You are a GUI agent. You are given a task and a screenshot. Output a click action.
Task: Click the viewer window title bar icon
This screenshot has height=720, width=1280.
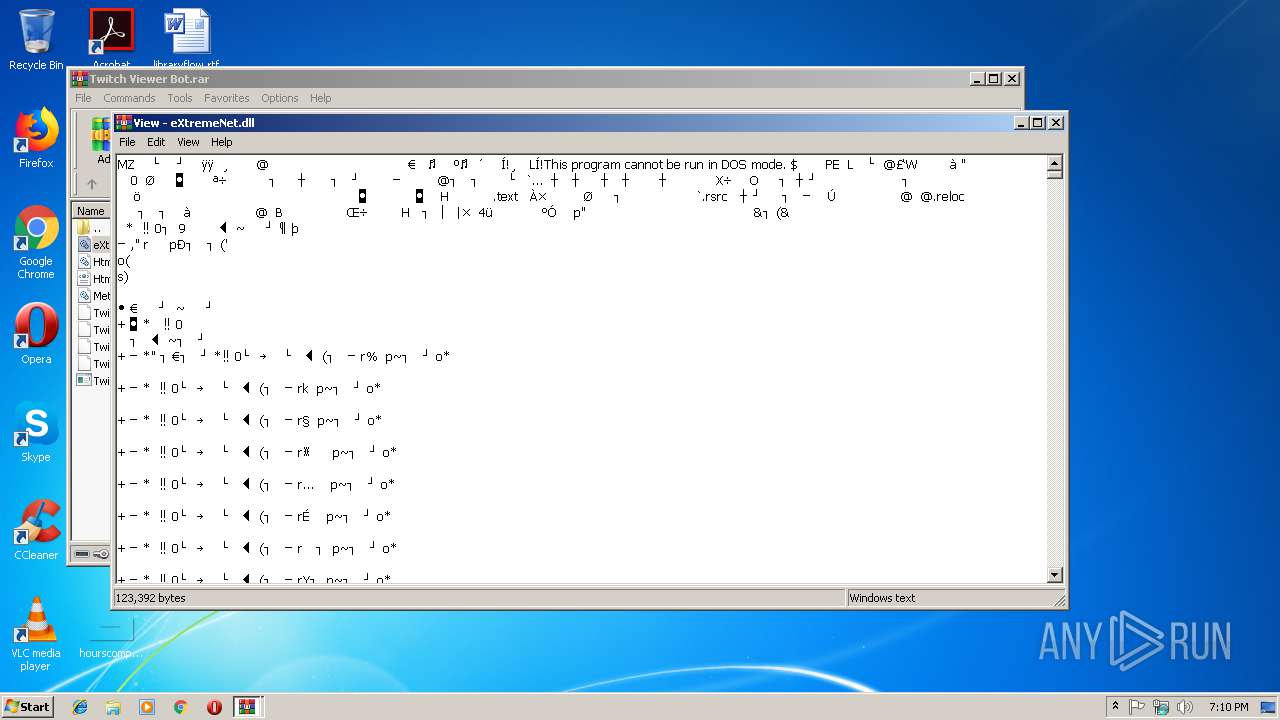[124, 123]
